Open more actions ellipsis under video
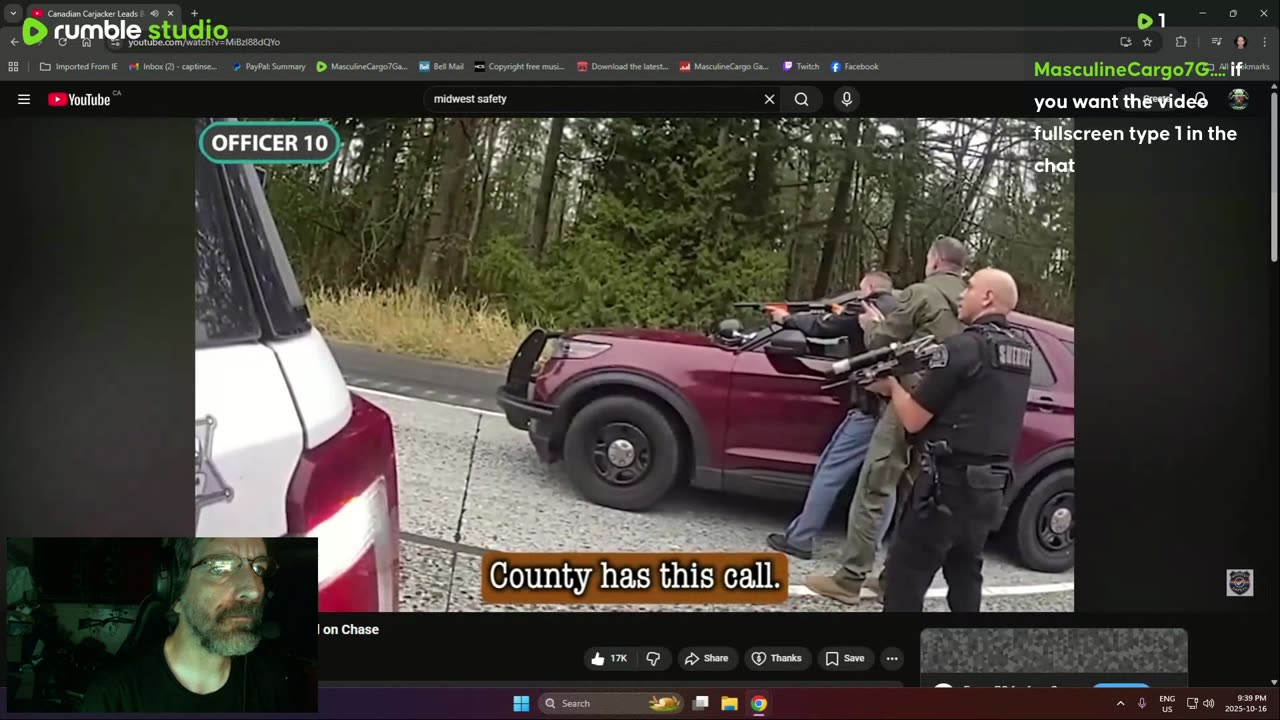 point(892,658)
